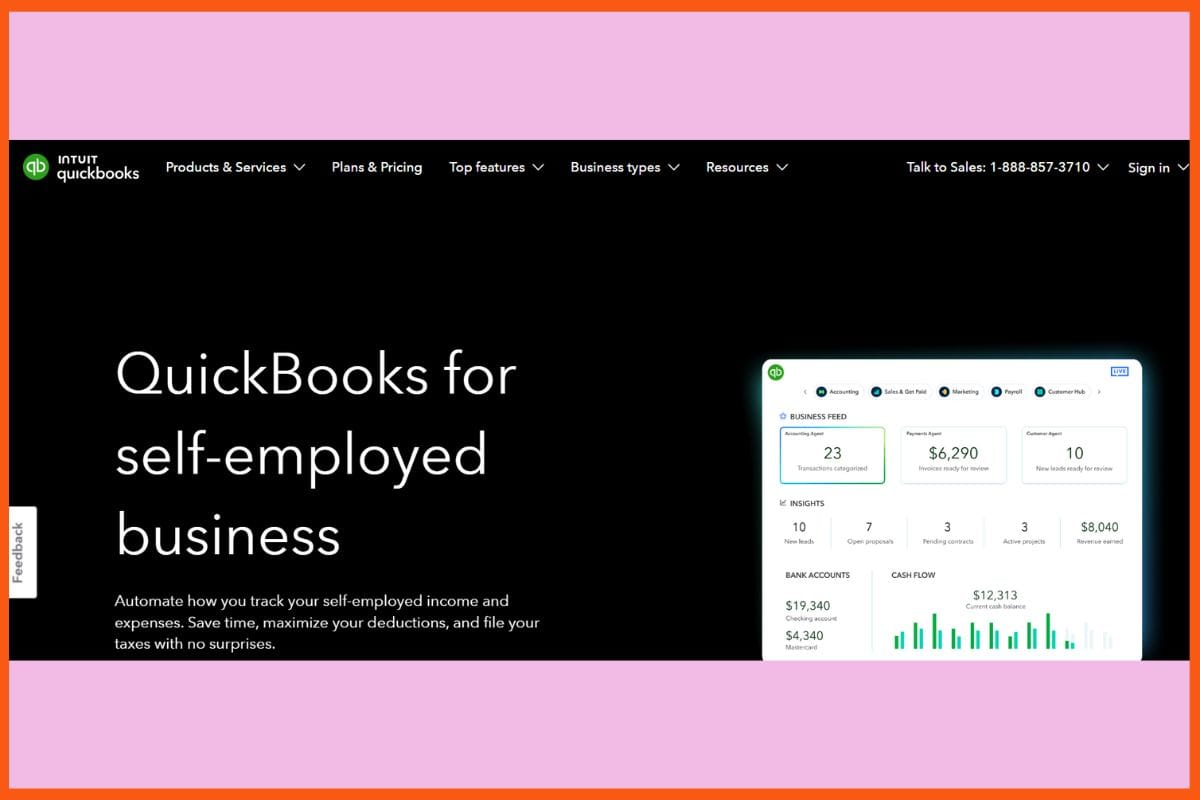Select the Accounting Agent card showing 23 transactions
This screenshot has height=800, width=1200.
[831, 455]
